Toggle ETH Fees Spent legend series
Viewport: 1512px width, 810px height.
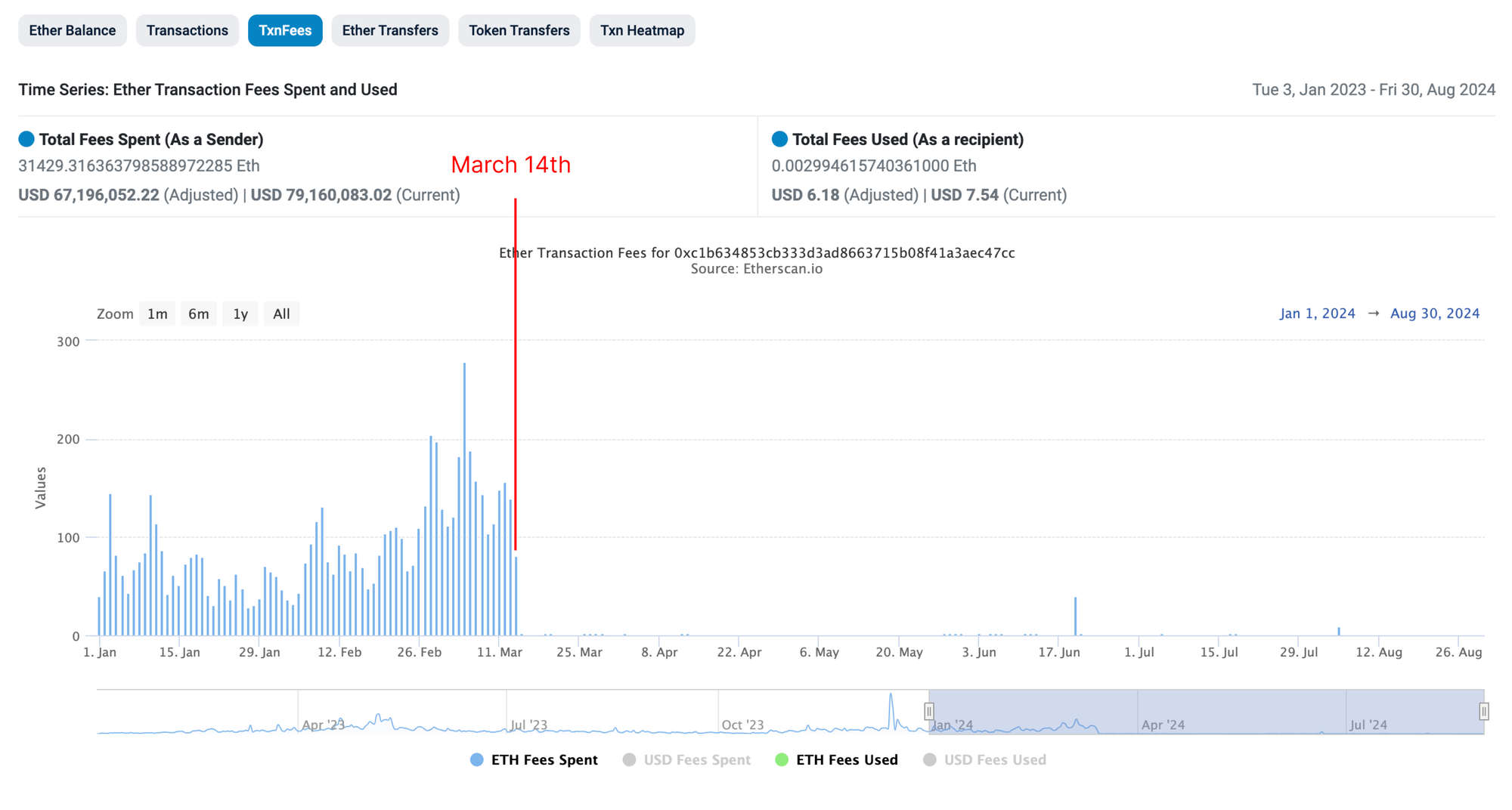(x=534, y=760)
